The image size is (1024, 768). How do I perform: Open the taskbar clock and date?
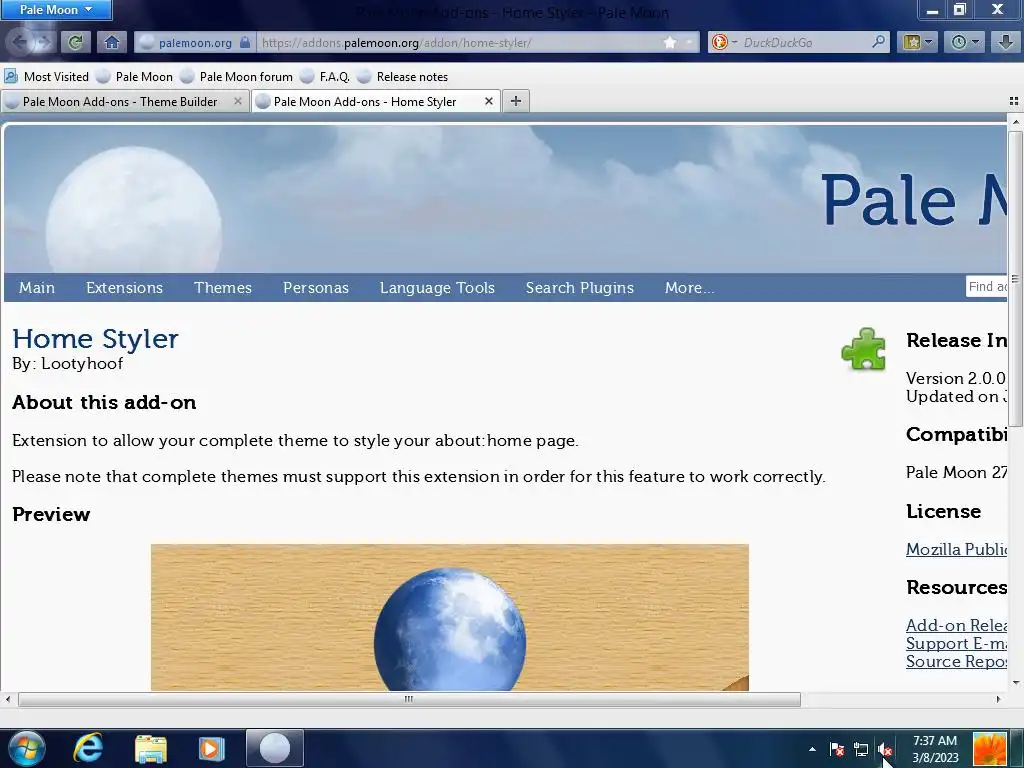935,749
